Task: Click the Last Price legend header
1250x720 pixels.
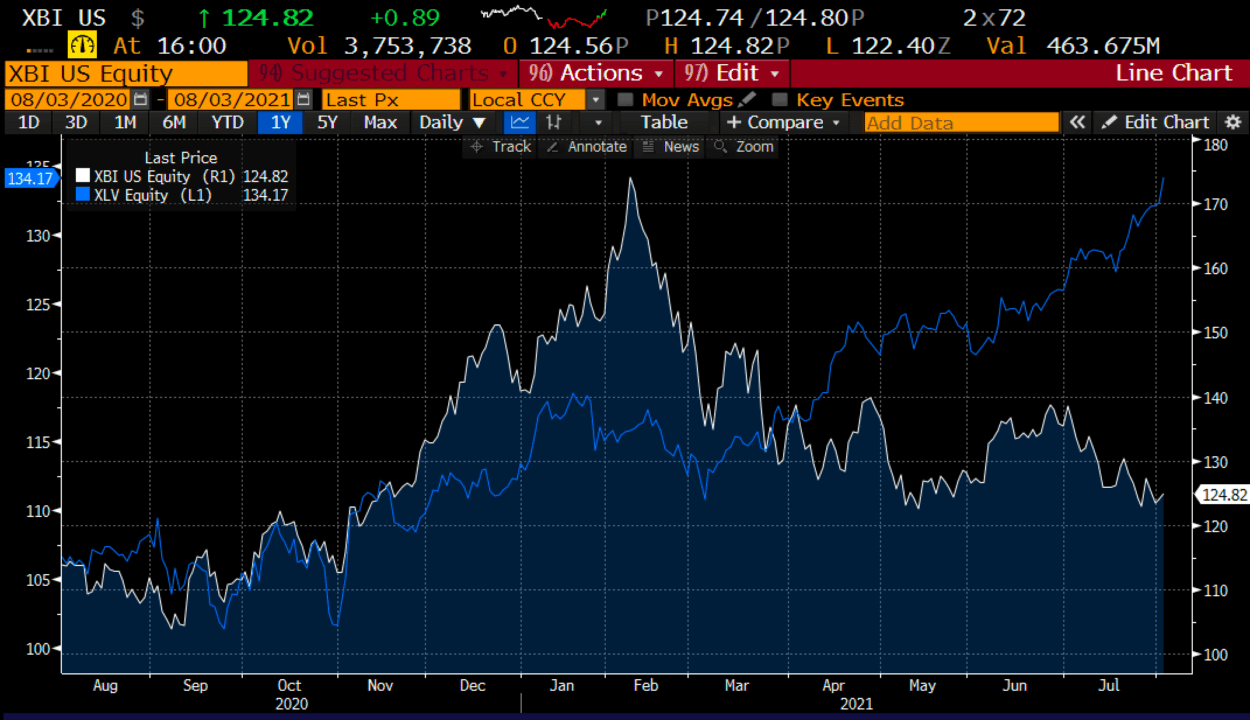Action: click(x=181, y=157)
